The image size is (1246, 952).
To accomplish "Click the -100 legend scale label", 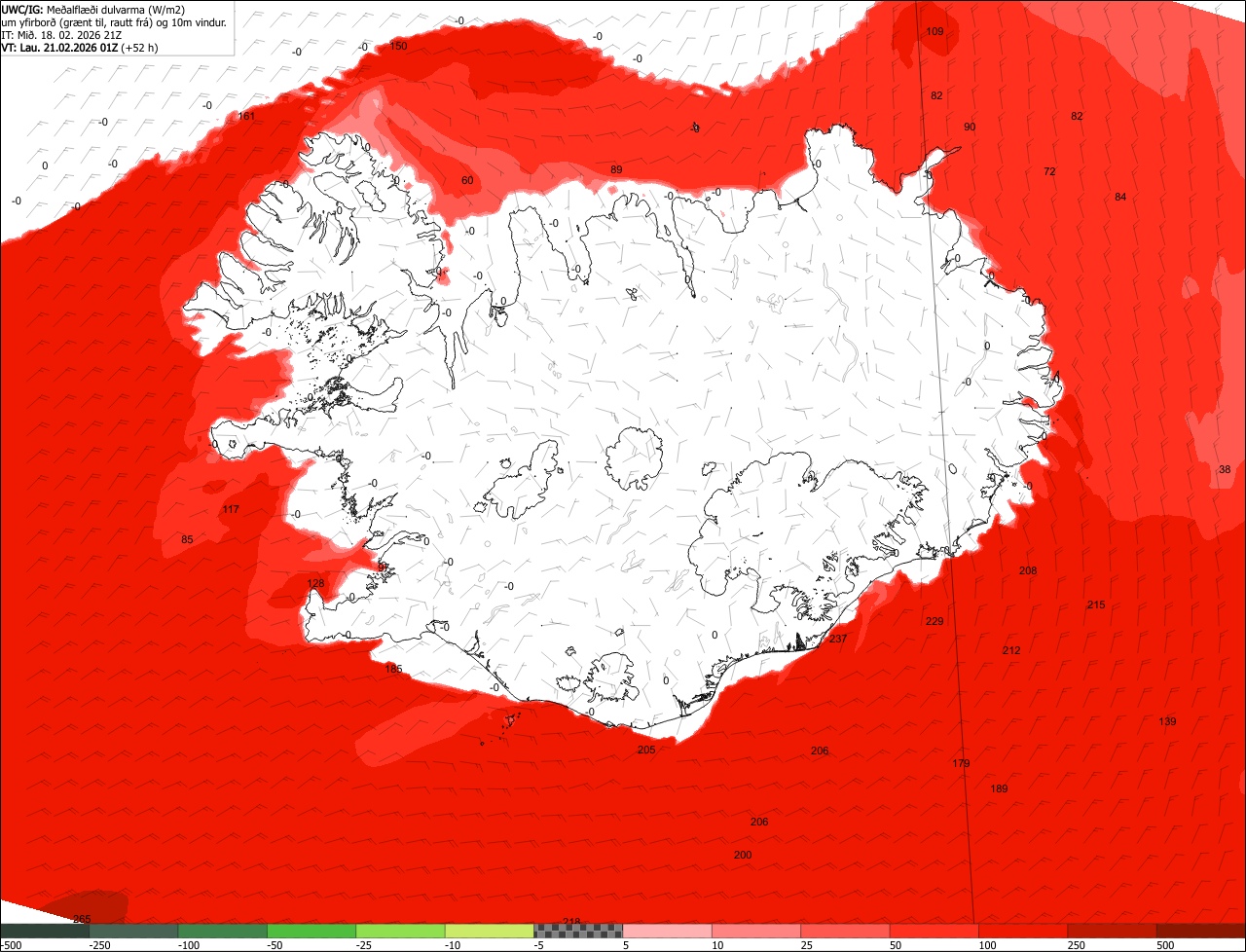I will pyautogui.click(x=189, y=945).
